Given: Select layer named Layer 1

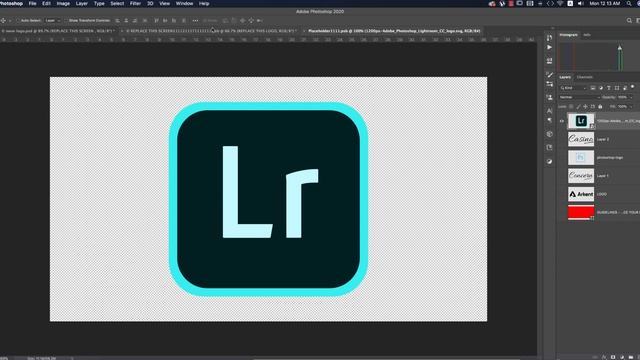Looking at the screenshot, I should tap(602, 176).
